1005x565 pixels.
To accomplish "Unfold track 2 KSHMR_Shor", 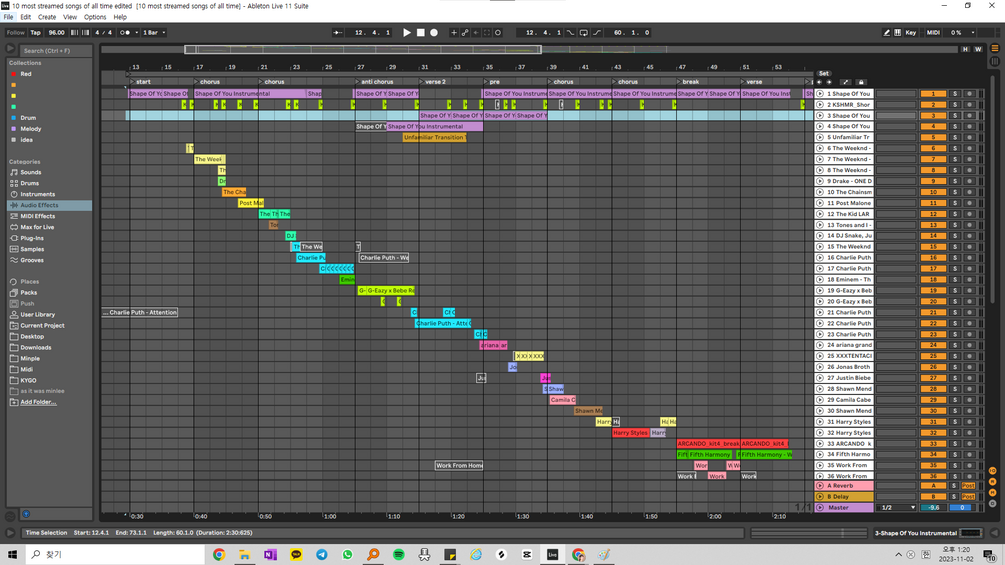I will click(x=820, y=104).
